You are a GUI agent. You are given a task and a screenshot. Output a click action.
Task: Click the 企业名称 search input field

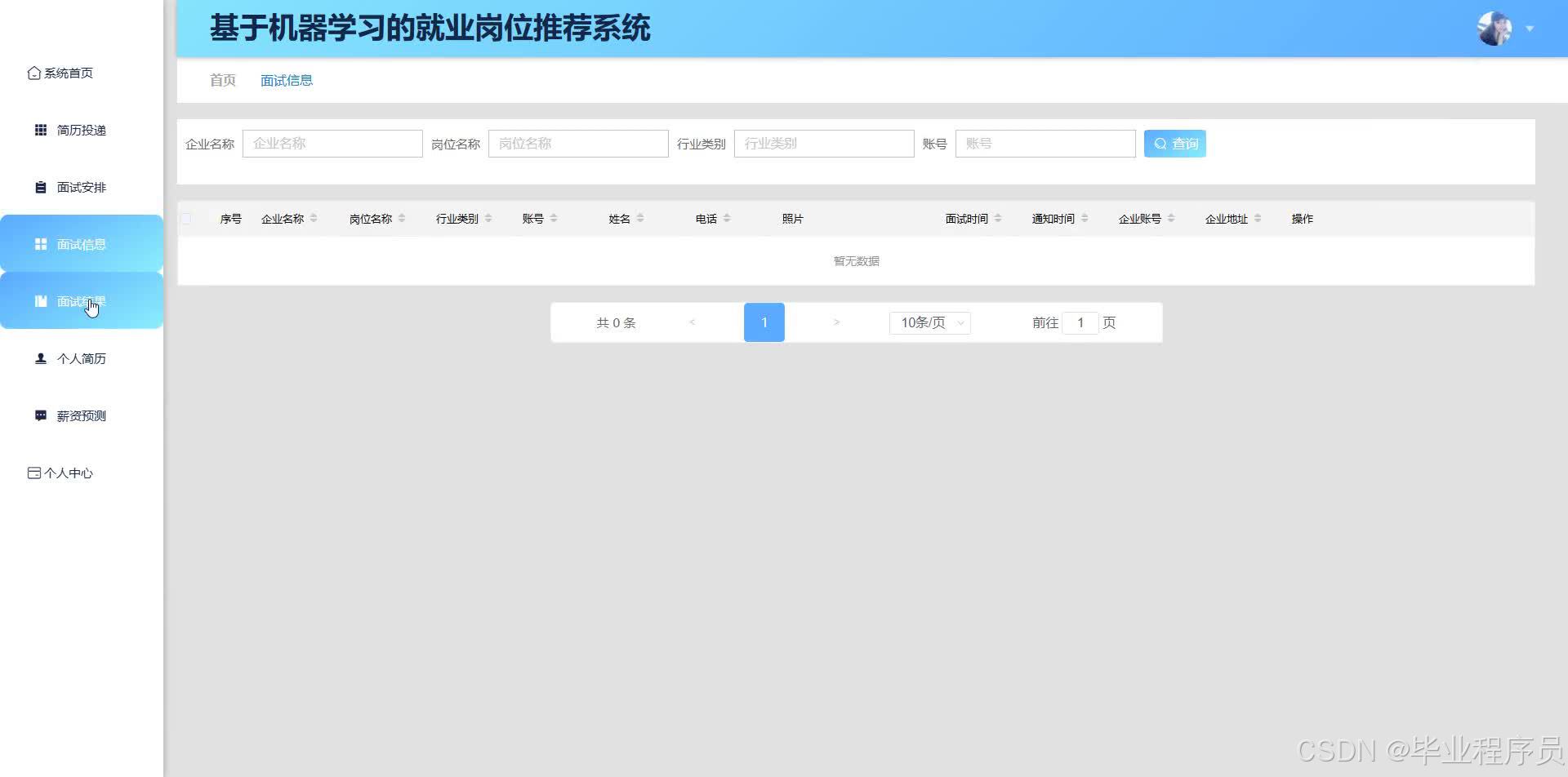click(332, 143)
